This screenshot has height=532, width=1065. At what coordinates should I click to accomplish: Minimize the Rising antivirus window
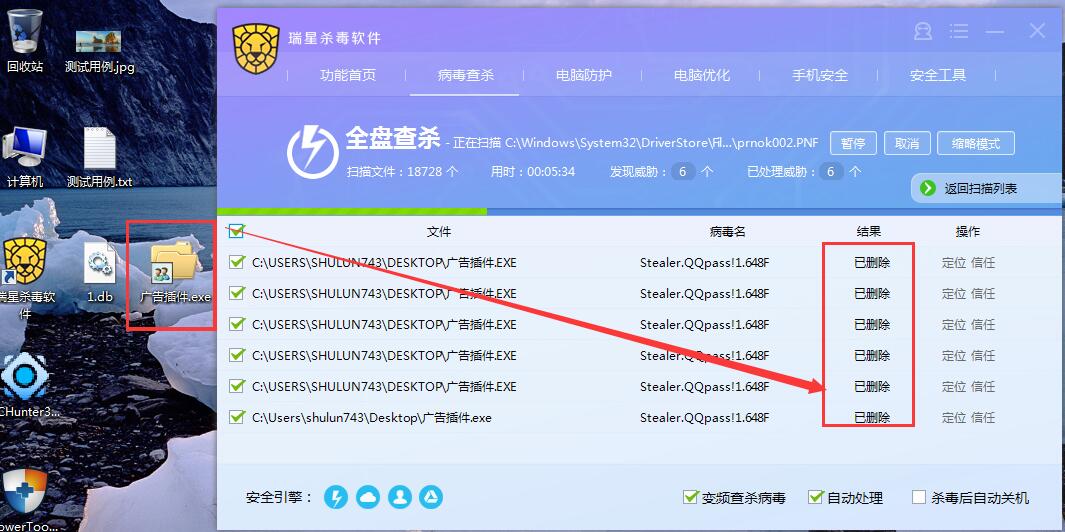click(995, 32)
